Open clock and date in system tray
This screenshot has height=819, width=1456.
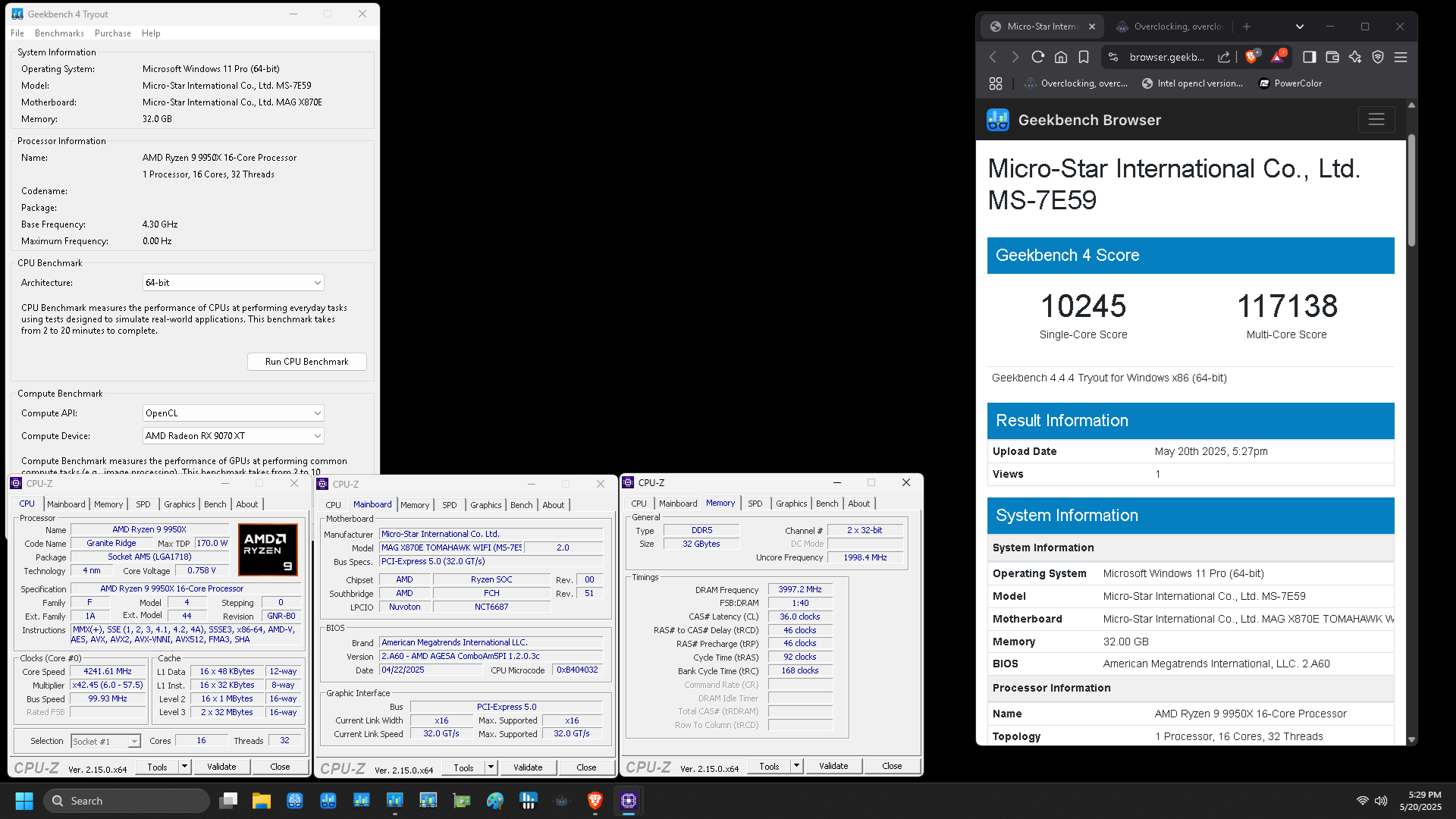click(1420, 801)
